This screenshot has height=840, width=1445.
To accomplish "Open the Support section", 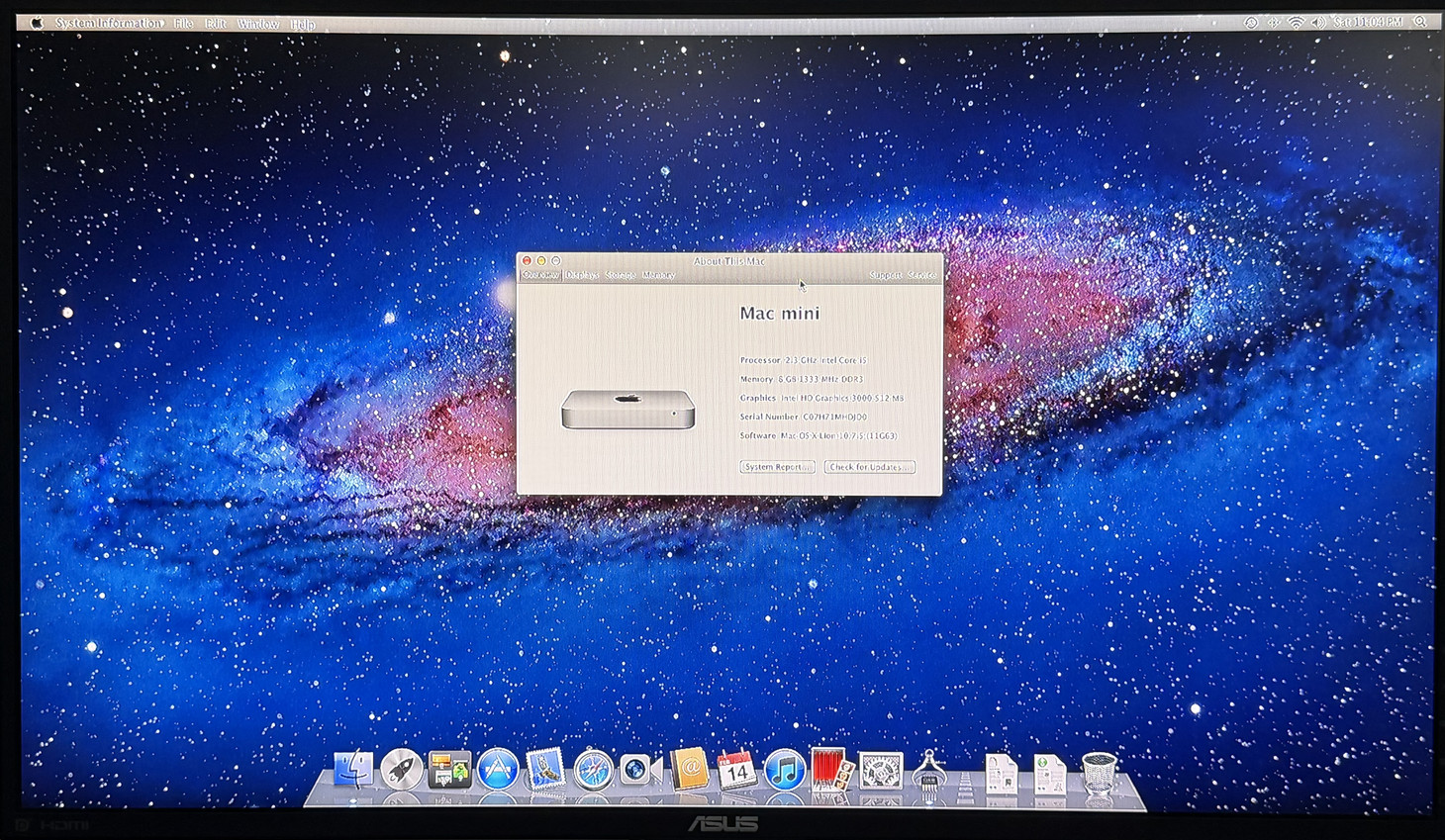I will [x=886, y=275].
